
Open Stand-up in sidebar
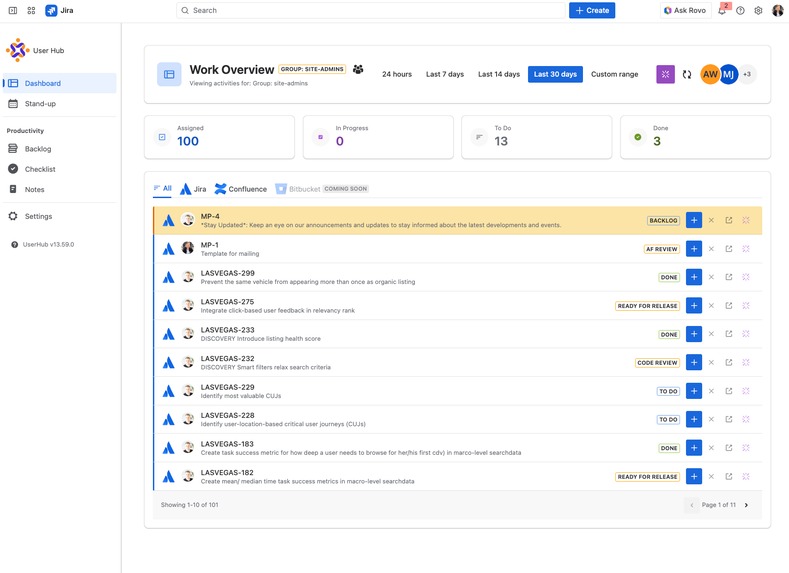tap(59, 104)
